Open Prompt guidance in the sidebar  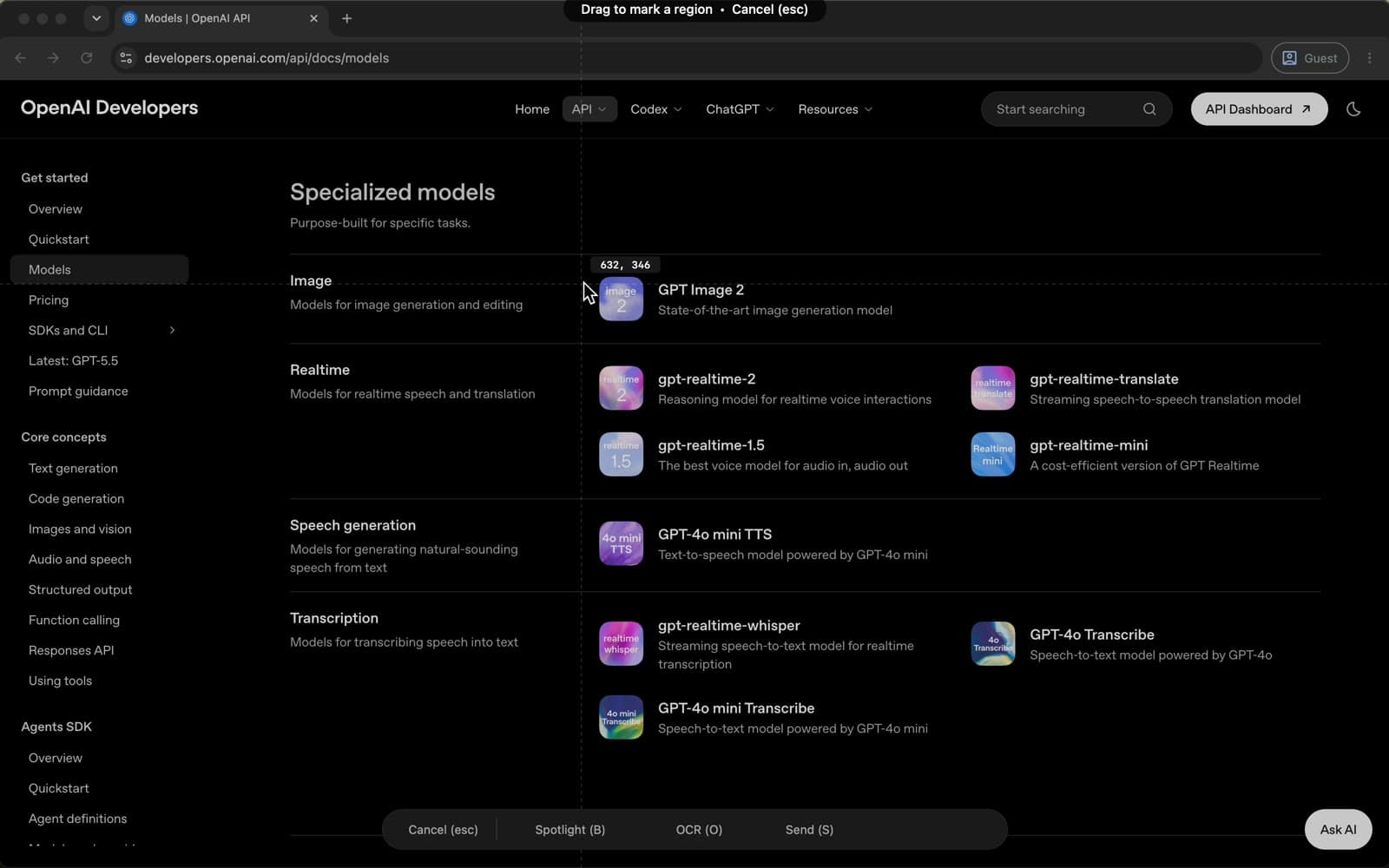click(x=78, y=391)
